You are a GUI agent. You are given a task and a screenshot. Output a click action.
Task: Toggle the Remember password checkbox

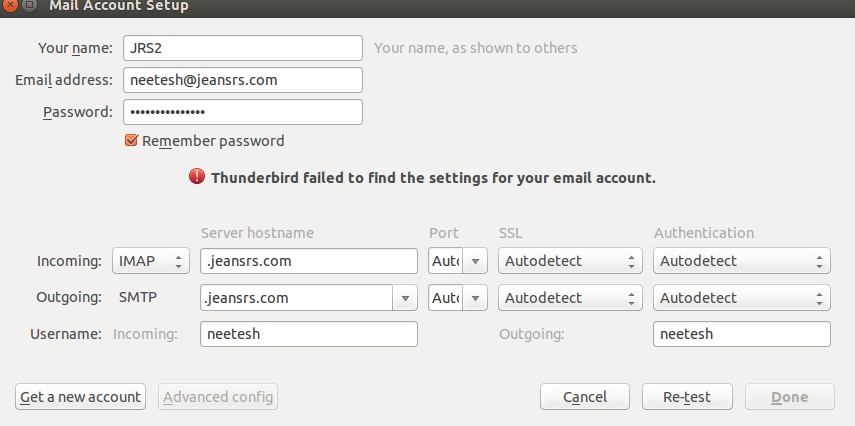click(x=131, y=141)
